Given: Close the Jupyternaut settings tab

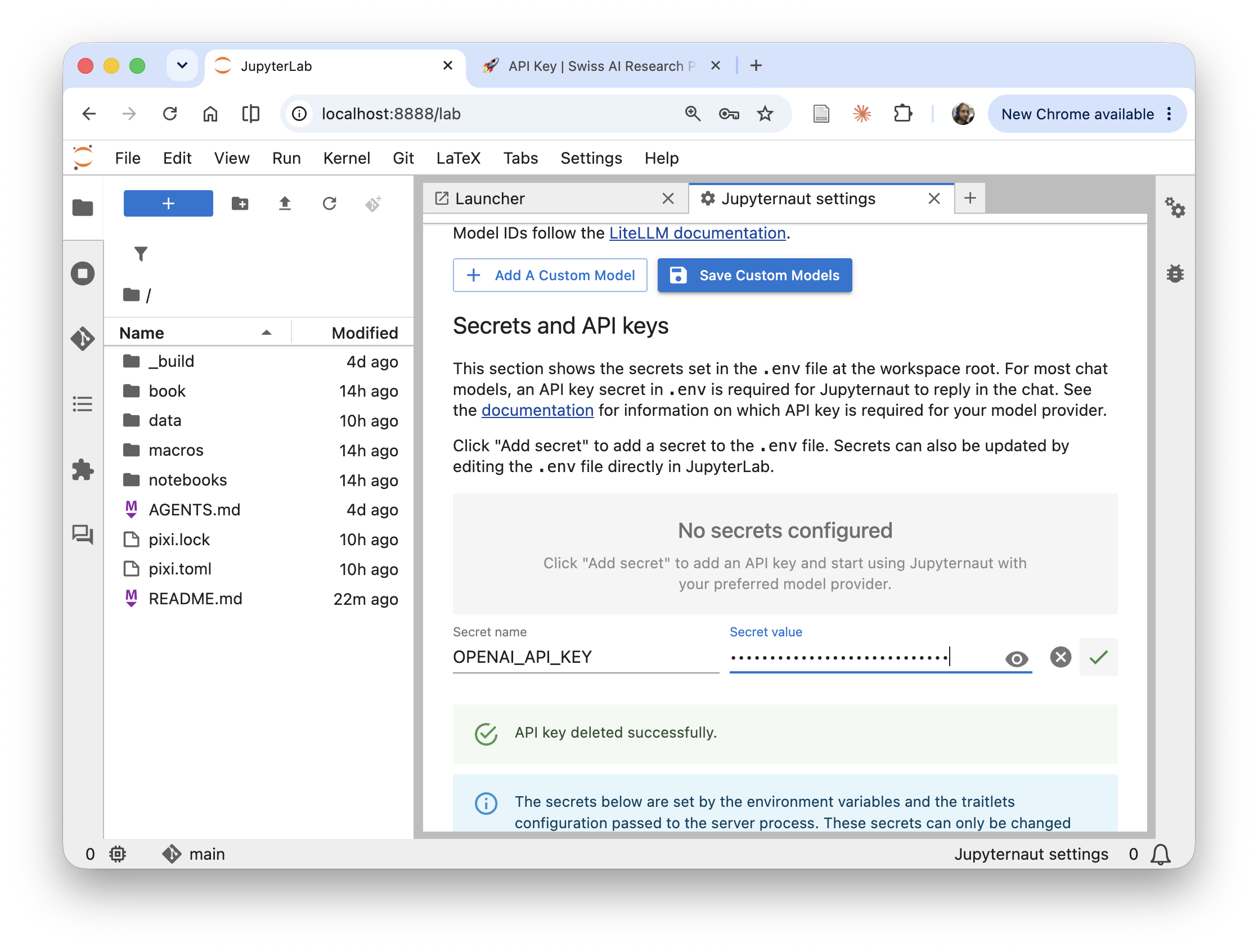Looking at the screenshot, I should [x=934, y=199].
